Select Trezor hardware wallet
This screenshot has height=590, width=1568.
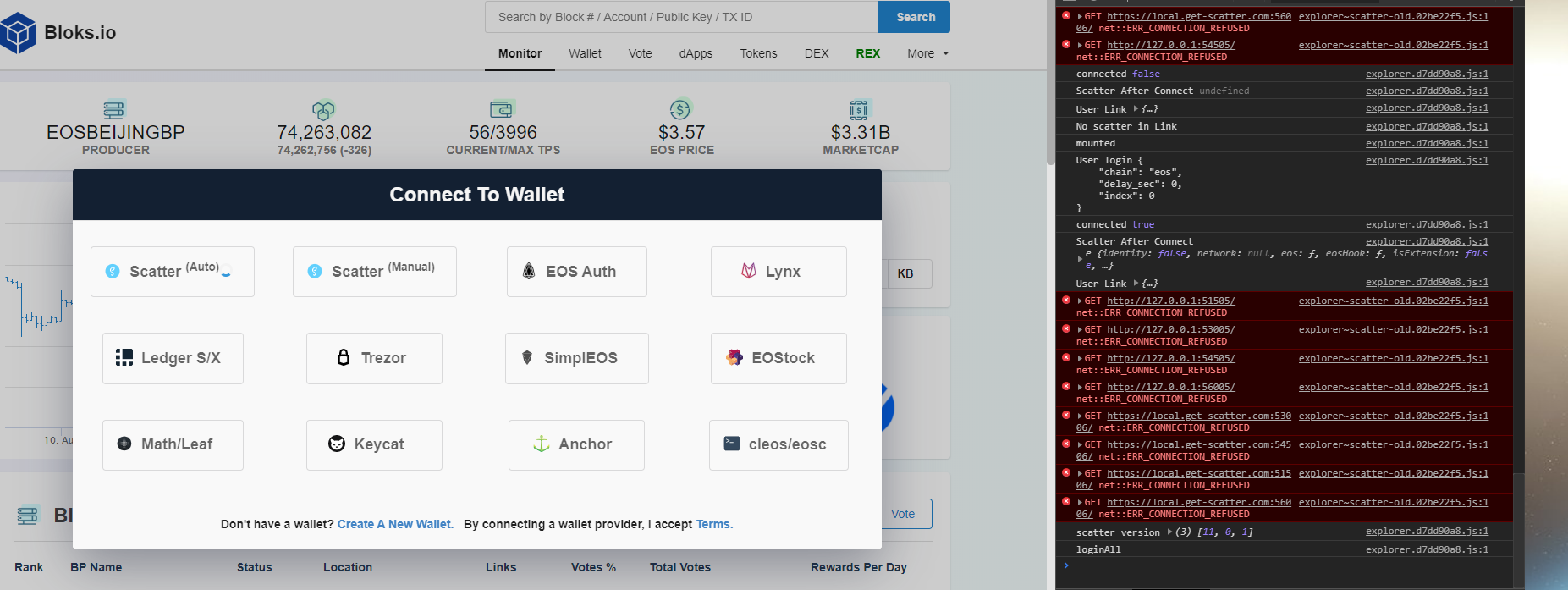click(x=374, y=358)
